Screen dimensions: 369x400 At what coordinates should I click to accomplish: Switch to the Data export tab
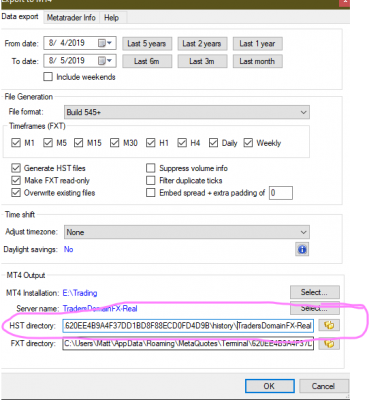[20, 17]
